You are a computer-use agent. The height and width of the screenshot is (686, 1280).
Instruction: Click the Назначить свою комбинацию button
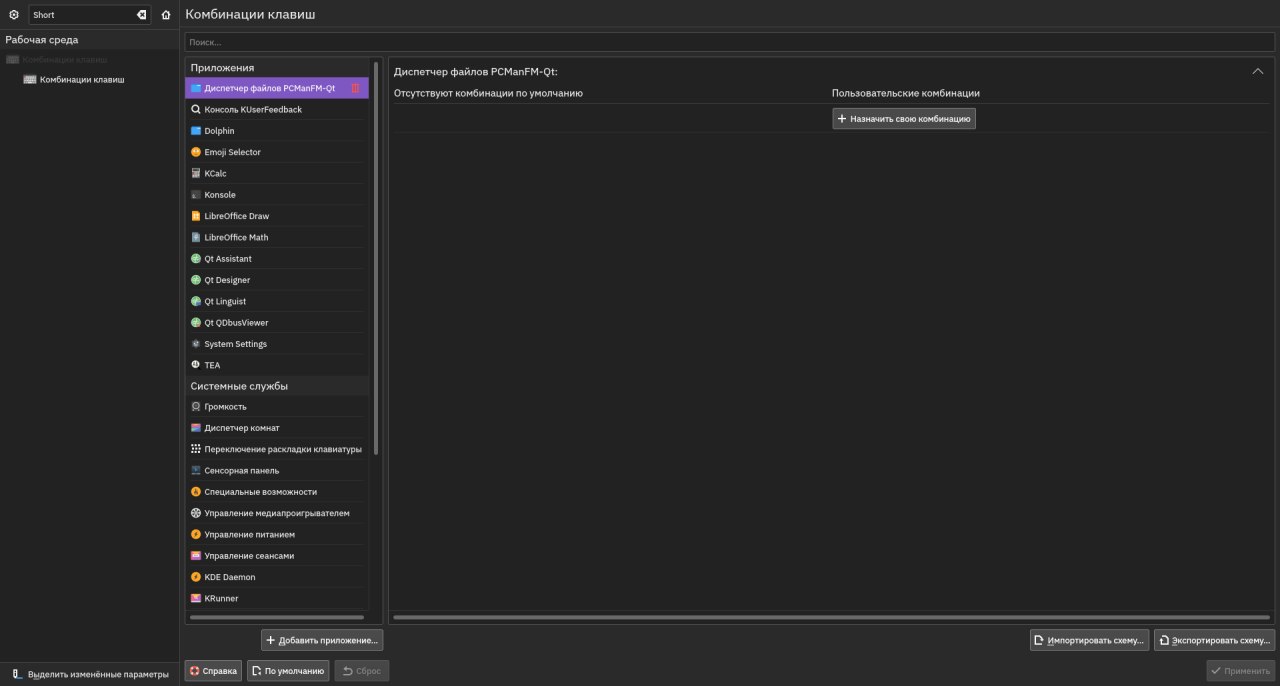tap(904, 118)
